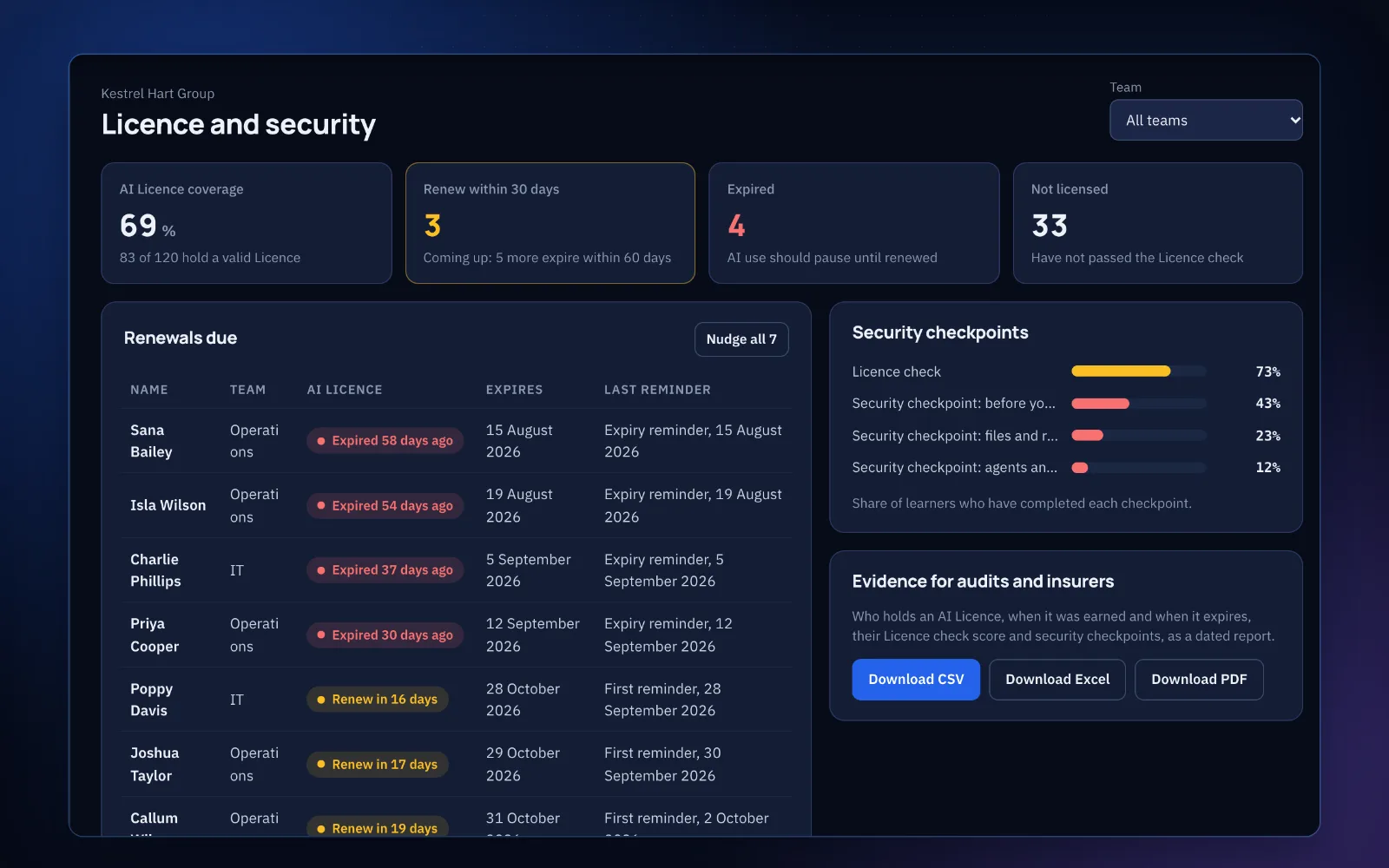This screenshot has height=868, width=1389.
Task: Click First reminder, 30 September 2026 cell
Action: pos(662,765)
